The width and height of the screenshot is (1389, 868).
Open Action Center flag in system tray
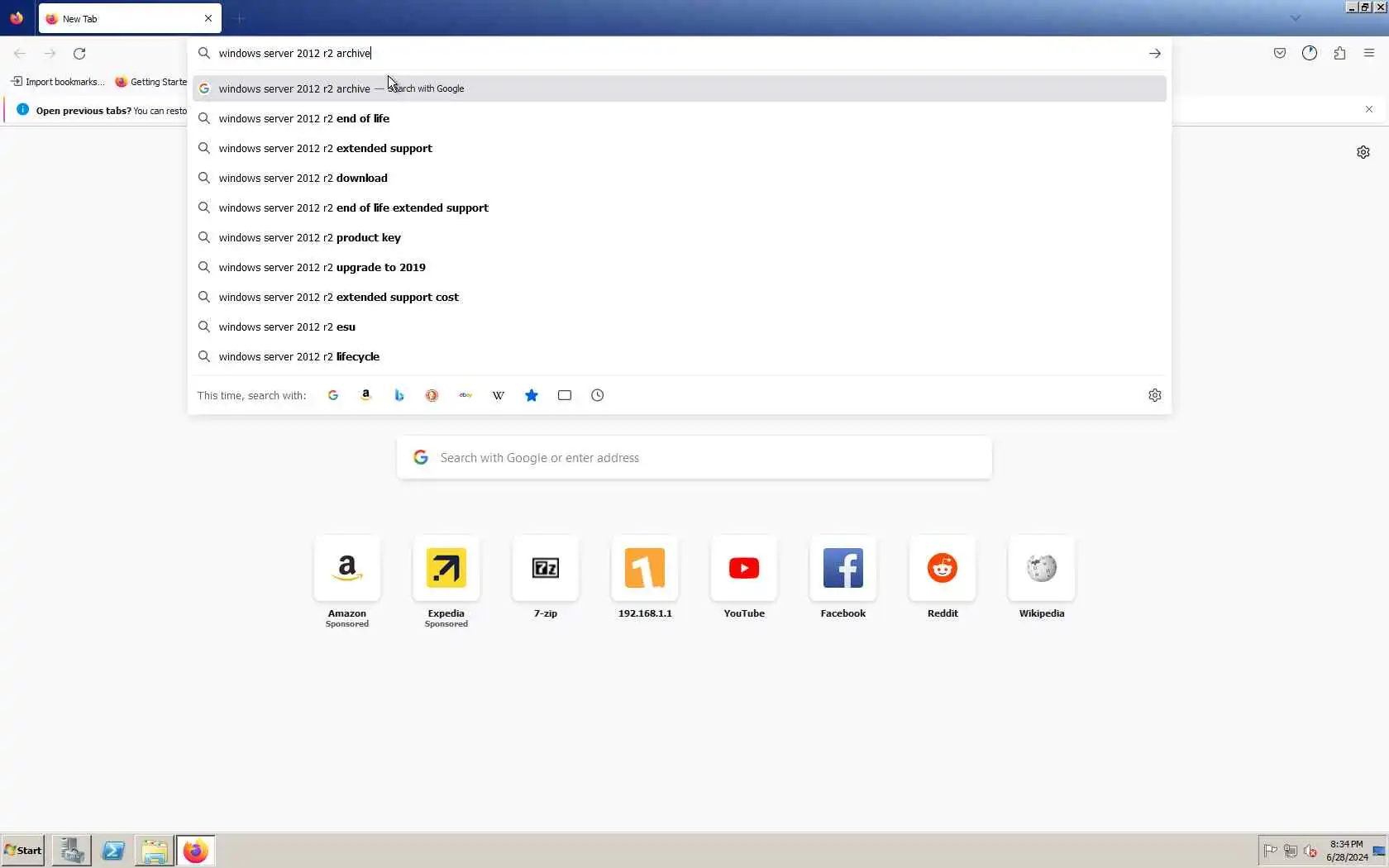click(x=1271, y=851)
